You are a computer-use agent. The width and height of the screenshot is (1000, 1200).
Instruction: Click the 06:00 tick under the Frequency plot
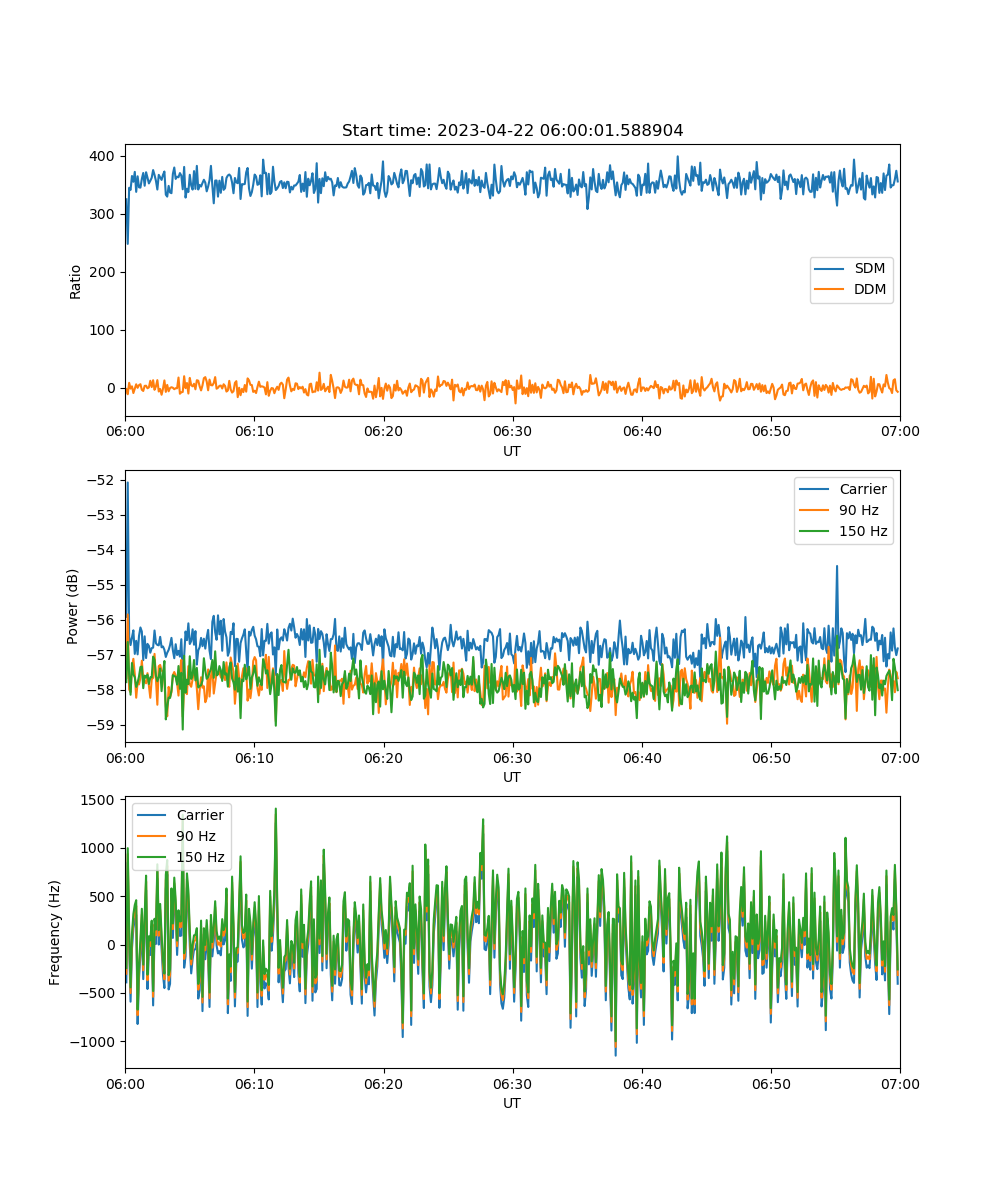pos(125,1083)
